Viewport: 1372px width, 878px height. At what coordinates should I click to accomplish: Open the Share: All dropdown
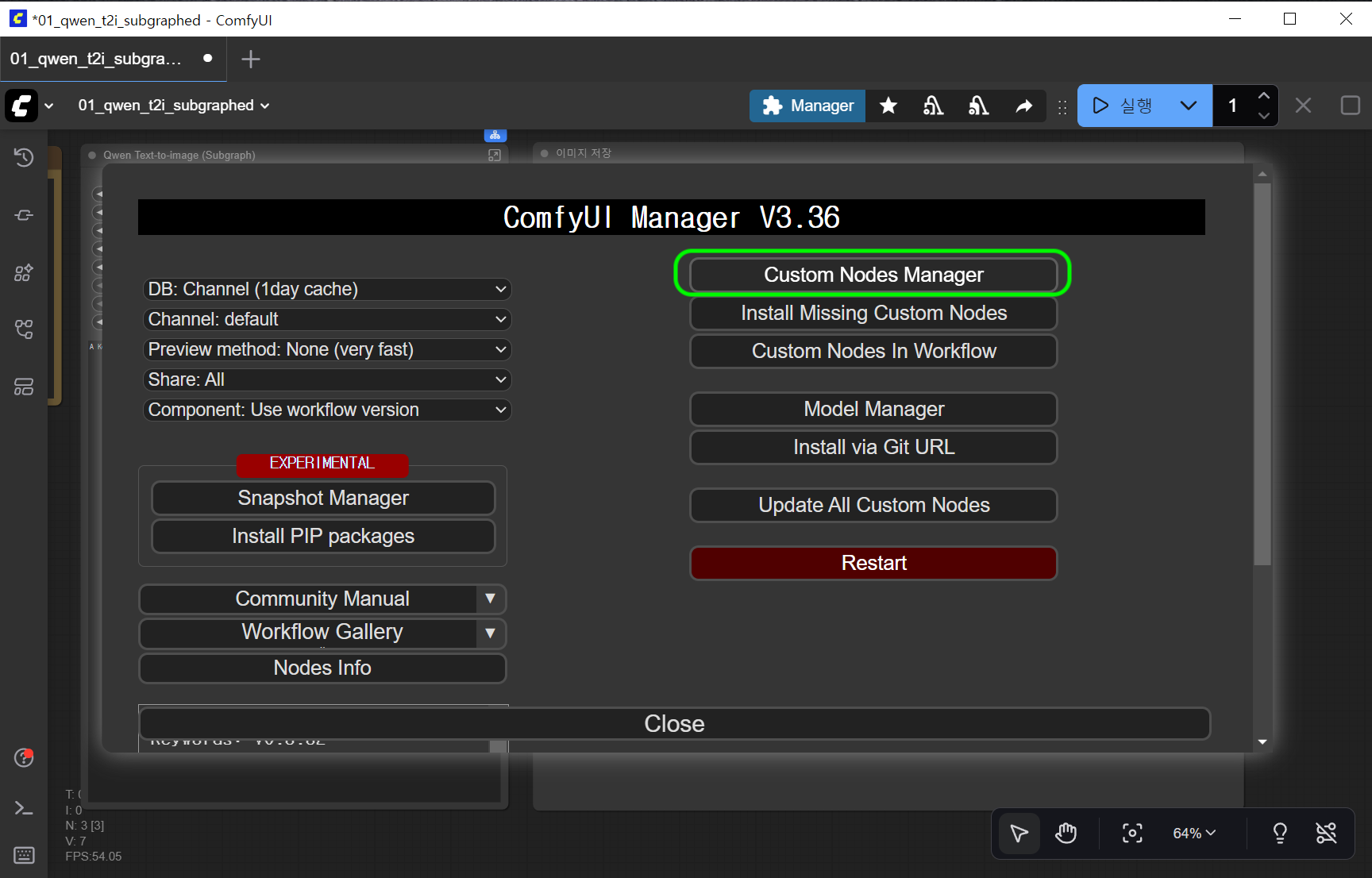click(327, 379)
